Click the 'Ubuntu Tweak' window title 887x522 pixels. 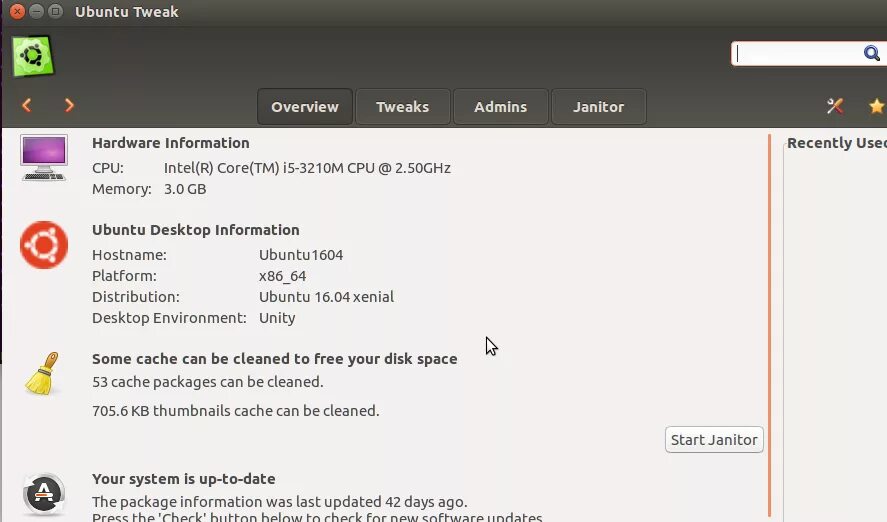(x=127, y=12)
